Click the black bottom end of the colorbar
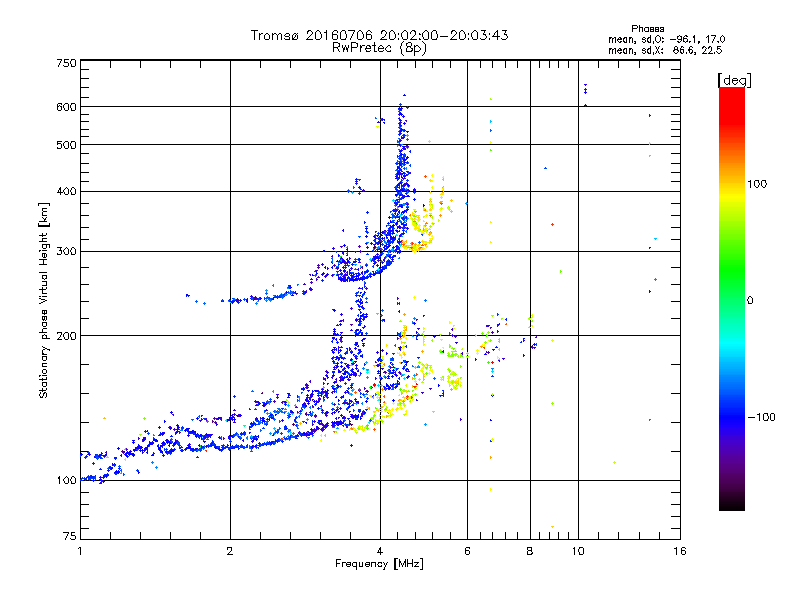The image size is (800, 600). click(732, 503)
